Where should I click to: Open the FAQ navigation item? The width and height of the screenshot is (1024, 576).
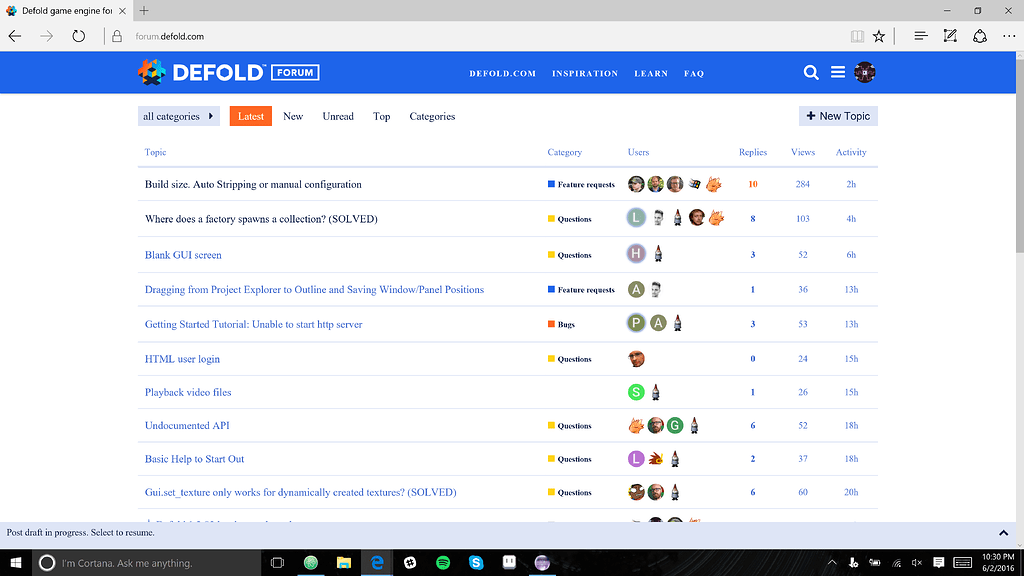pyautogui.click(x=694, y=73)
